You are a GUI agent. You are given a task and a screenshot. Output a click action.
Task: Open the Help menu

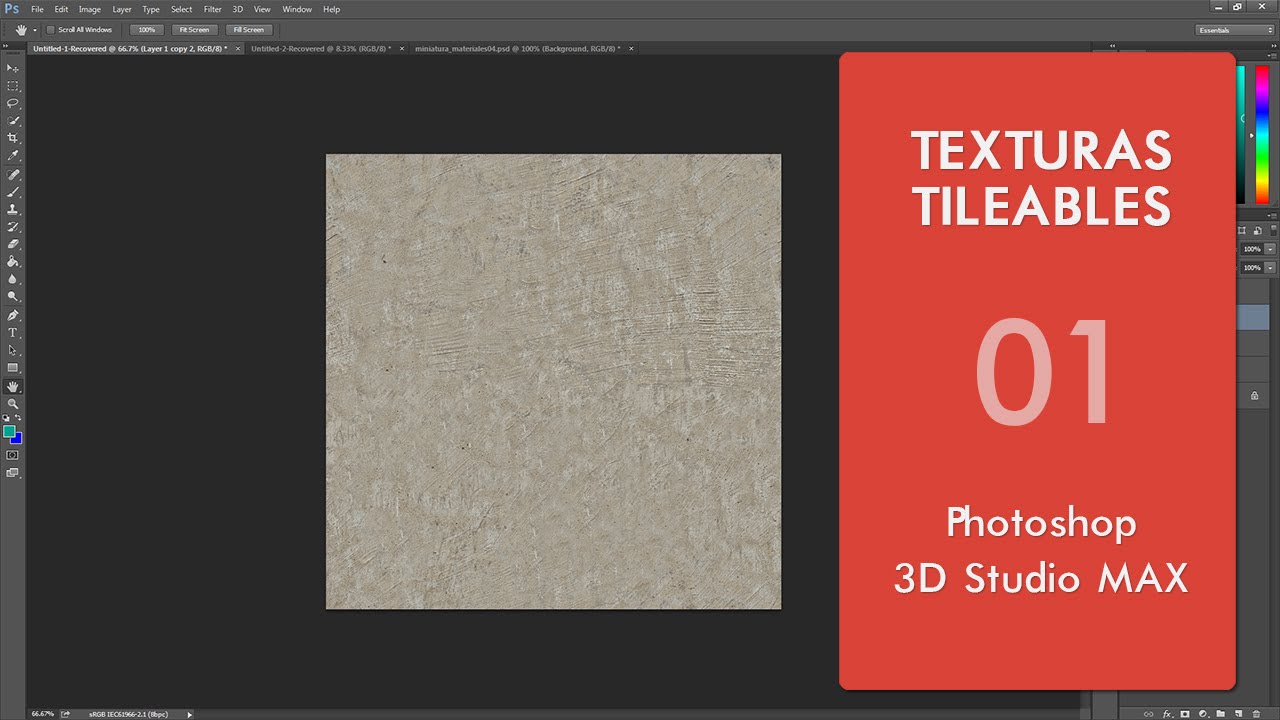[x=331, y=9]
